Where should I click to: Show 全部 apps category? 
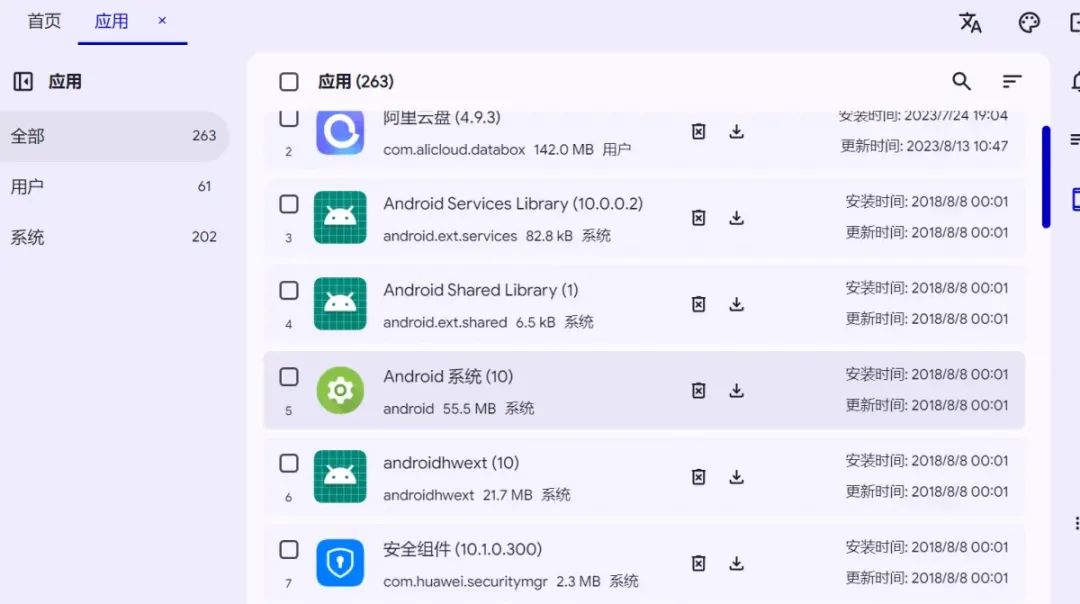pos(114,136)
